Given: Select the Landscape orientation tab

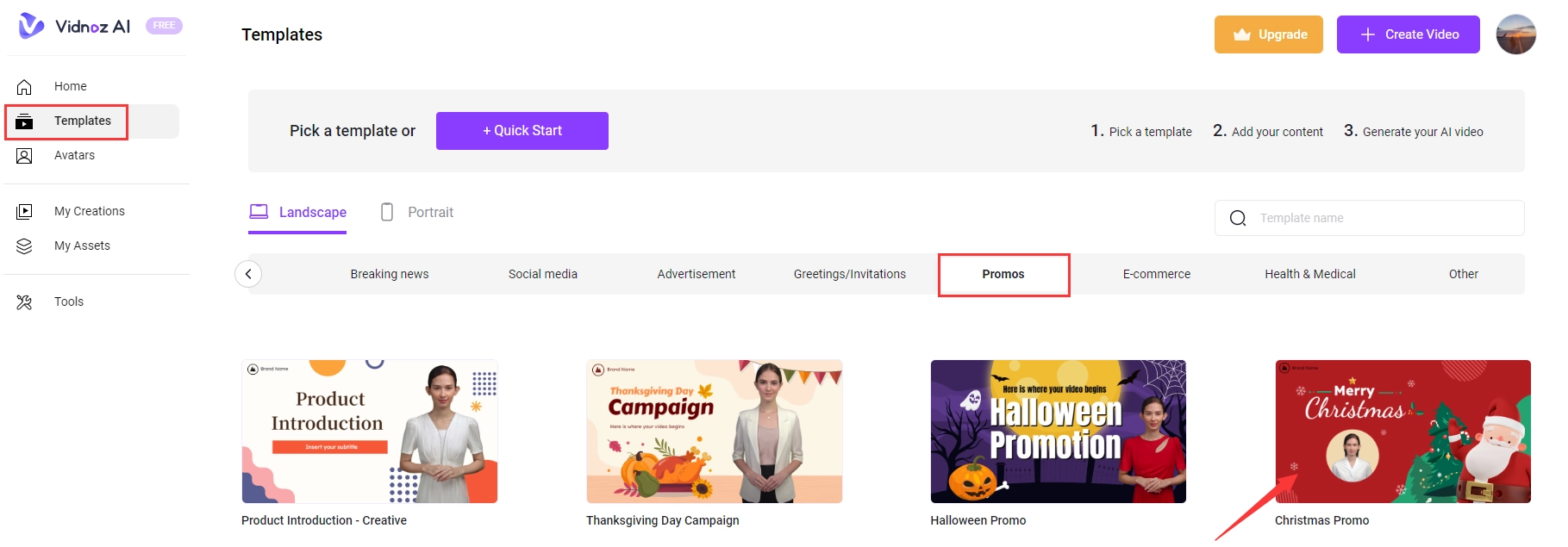Looking at the screenshot, I should coord(298,213).
